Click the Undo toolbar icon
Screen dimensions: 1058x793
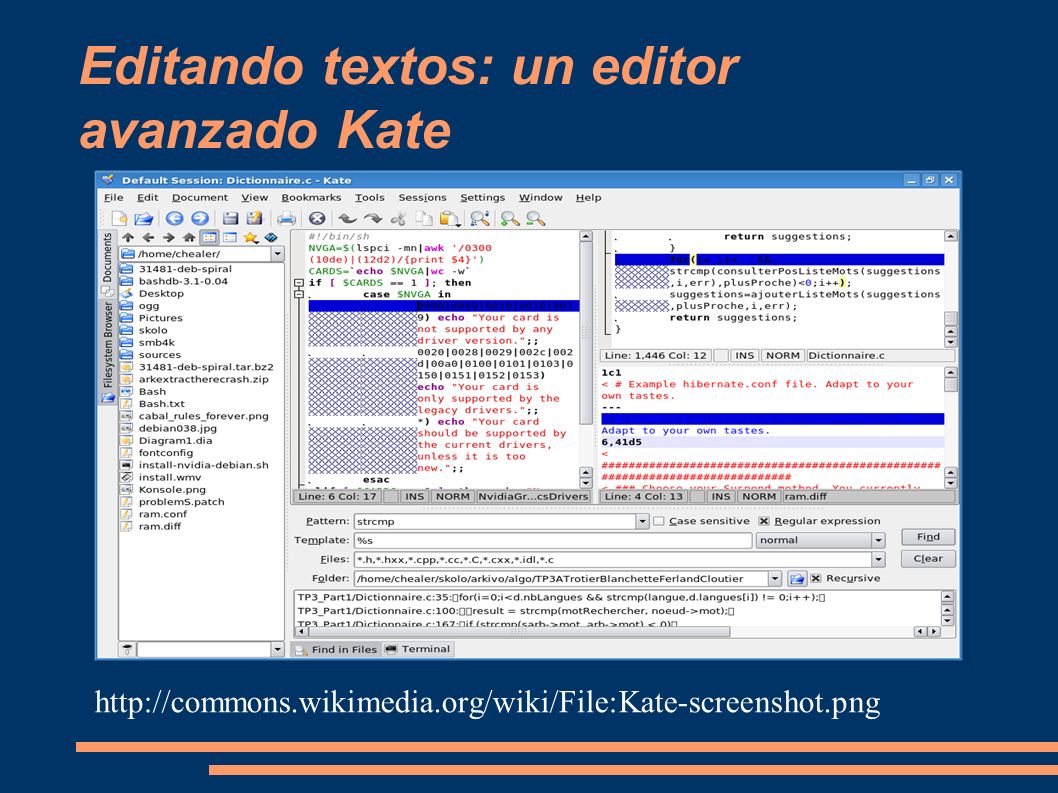[347, 219]
